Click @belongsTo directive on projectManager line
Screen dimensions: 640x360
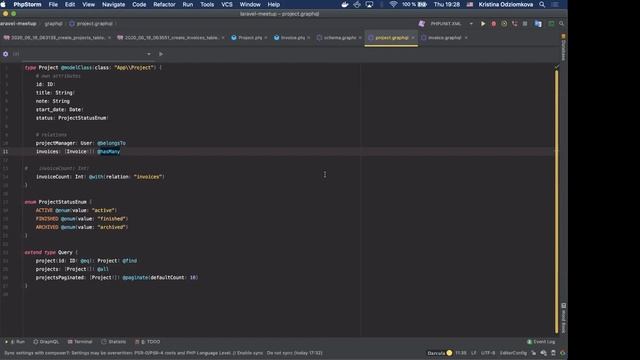(111, 143)
